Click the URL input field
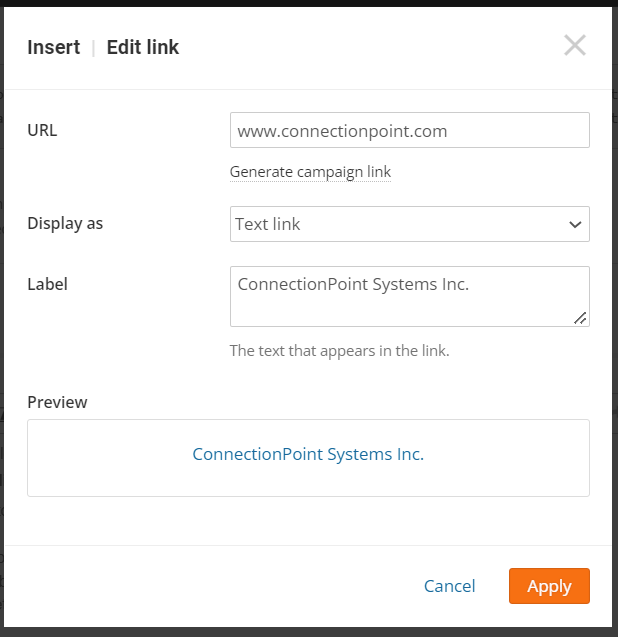Image resolution: width=618 pixels, height=637 pixels. [409, 131]
